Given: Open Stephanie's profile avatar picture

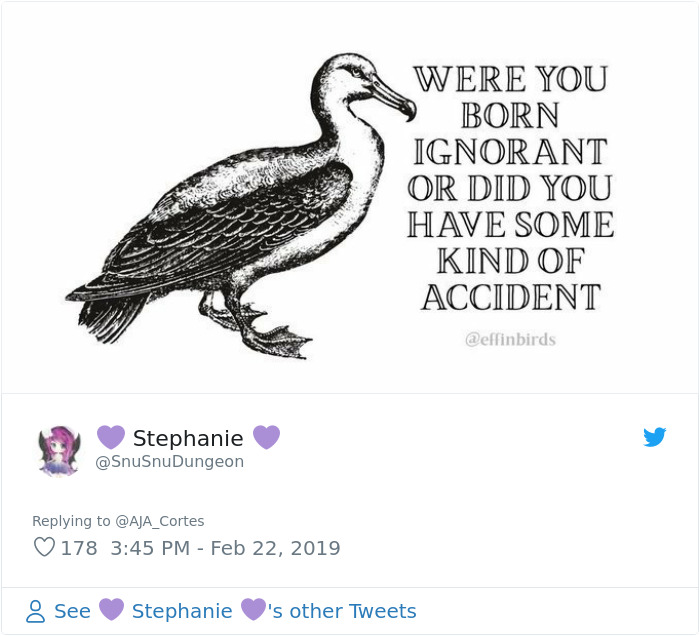Looking at the screenshot, I should [x=59, y=449].
